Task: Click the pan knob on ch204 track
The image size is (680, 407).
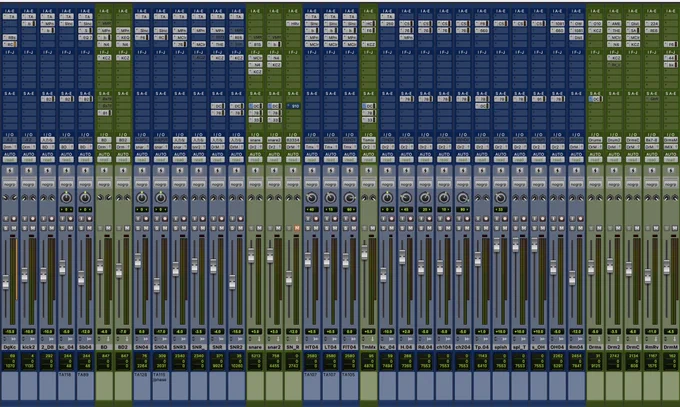Action: point(463,198)
